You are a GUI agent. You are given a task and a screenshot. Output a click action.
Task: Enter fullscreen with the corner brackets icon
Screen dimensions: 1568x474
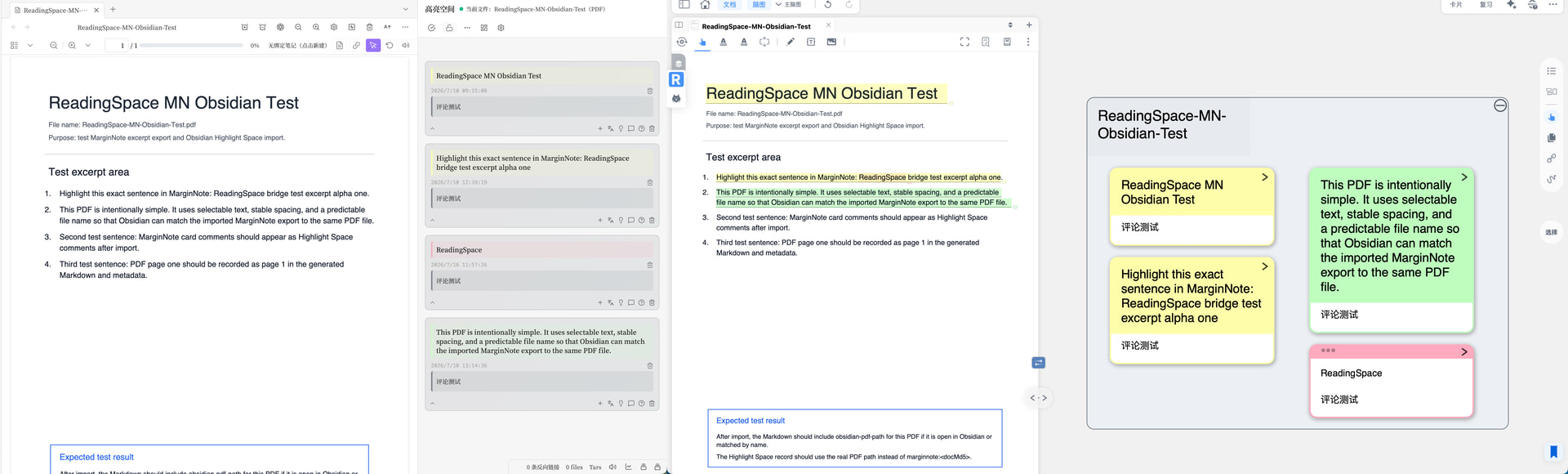pos(964,42)
